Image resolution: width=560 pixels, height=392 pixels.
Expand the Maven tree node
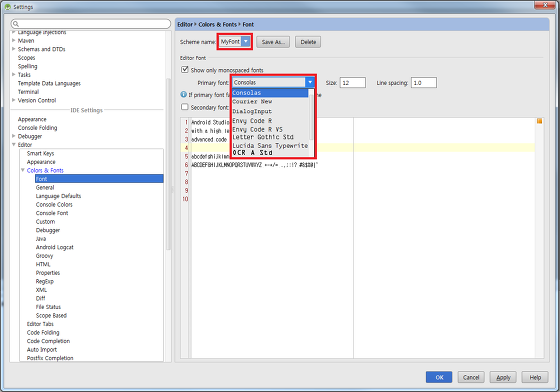(14, 40)
